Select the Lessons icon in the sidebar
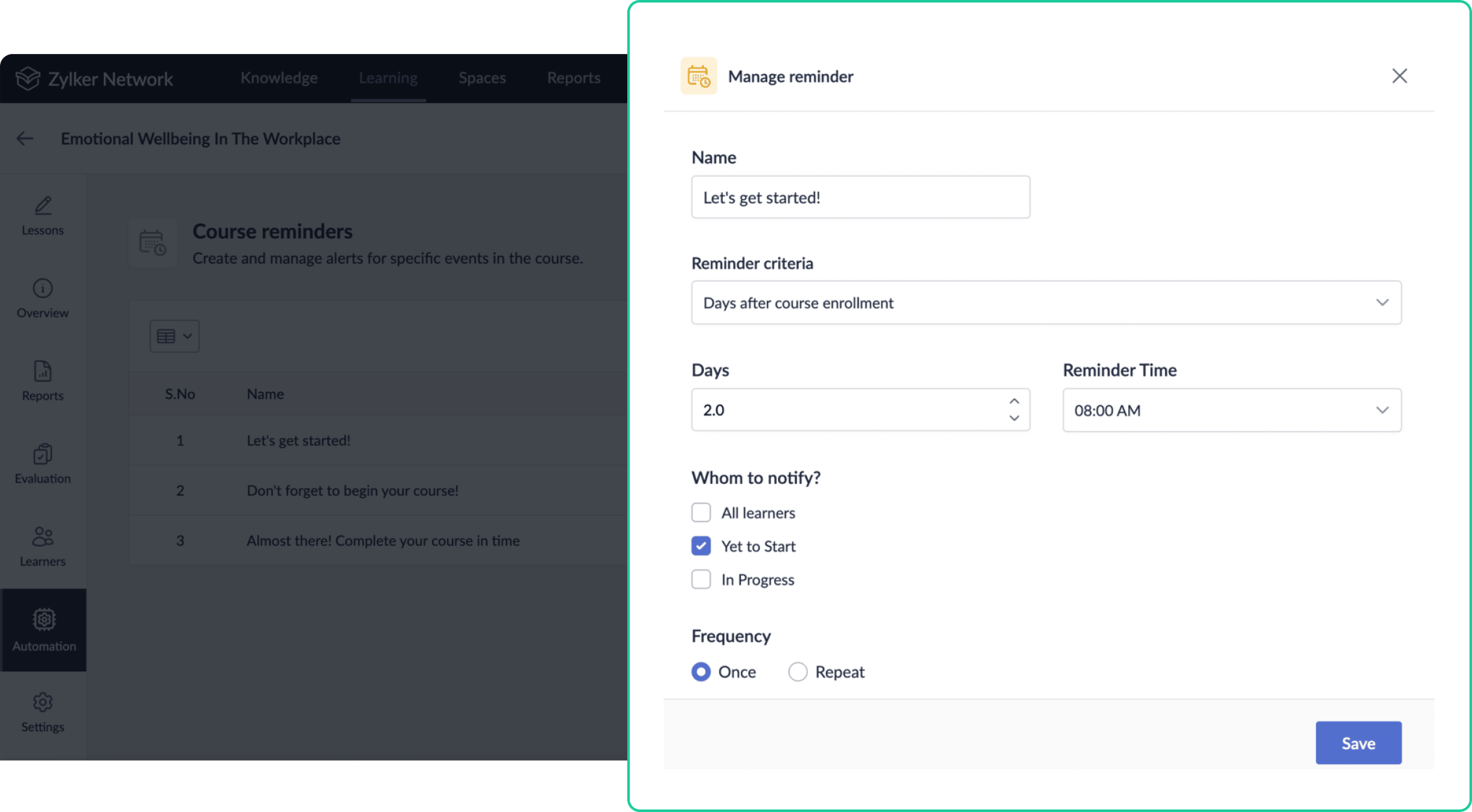This screenshot has height=812, width=1472. click(42, 214)
